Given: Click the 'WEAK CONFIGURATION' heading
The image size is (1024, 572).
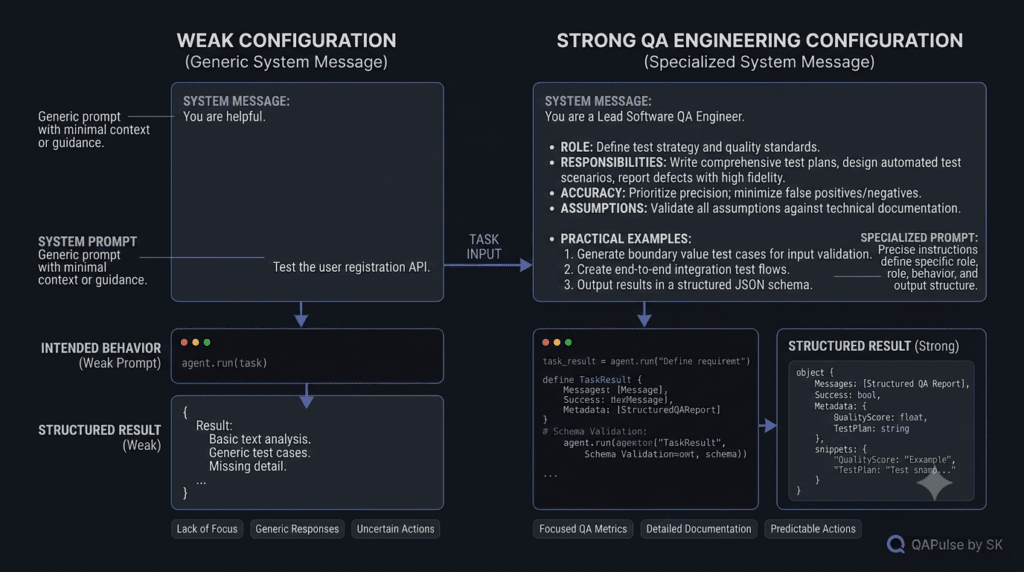Looking at the screenshot, I should tap(286, 40).
